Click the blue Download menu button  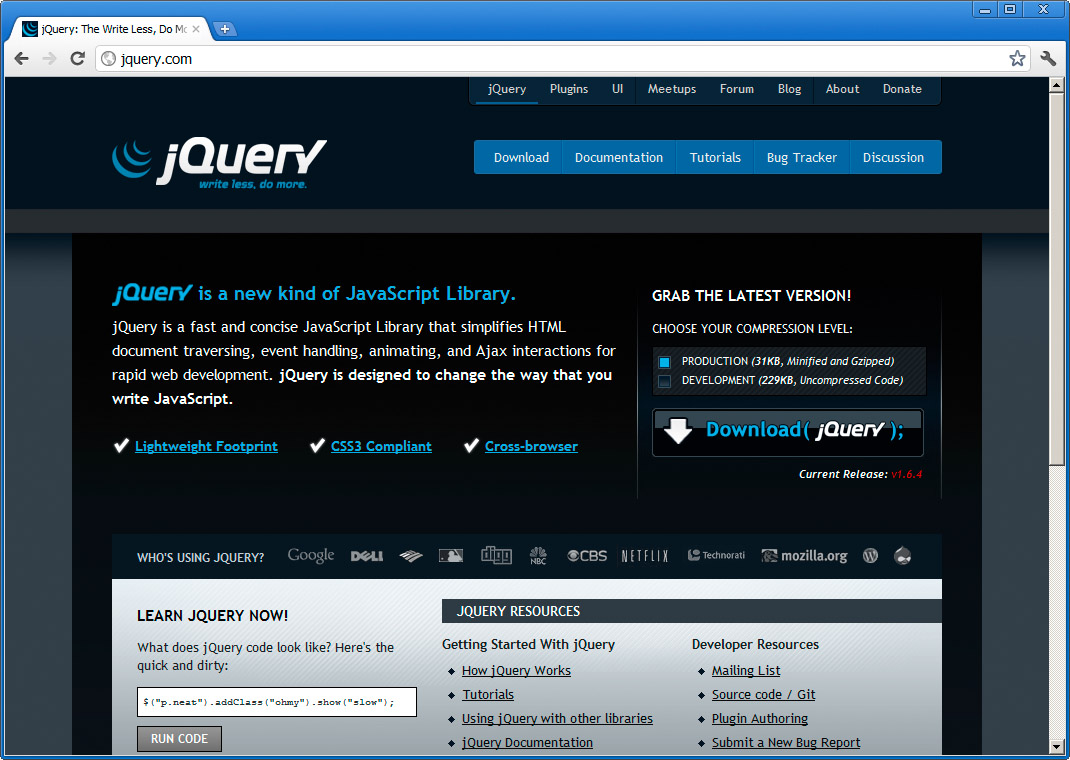click(521, 158)
